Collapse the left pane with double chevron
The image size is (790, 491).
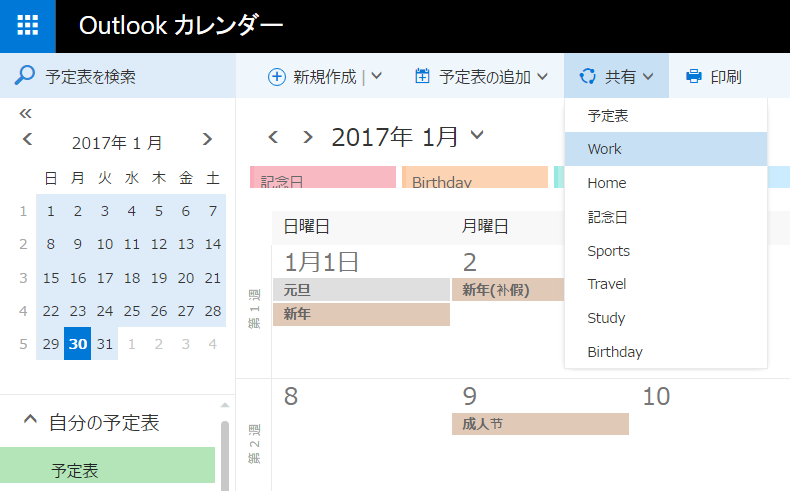25,113
